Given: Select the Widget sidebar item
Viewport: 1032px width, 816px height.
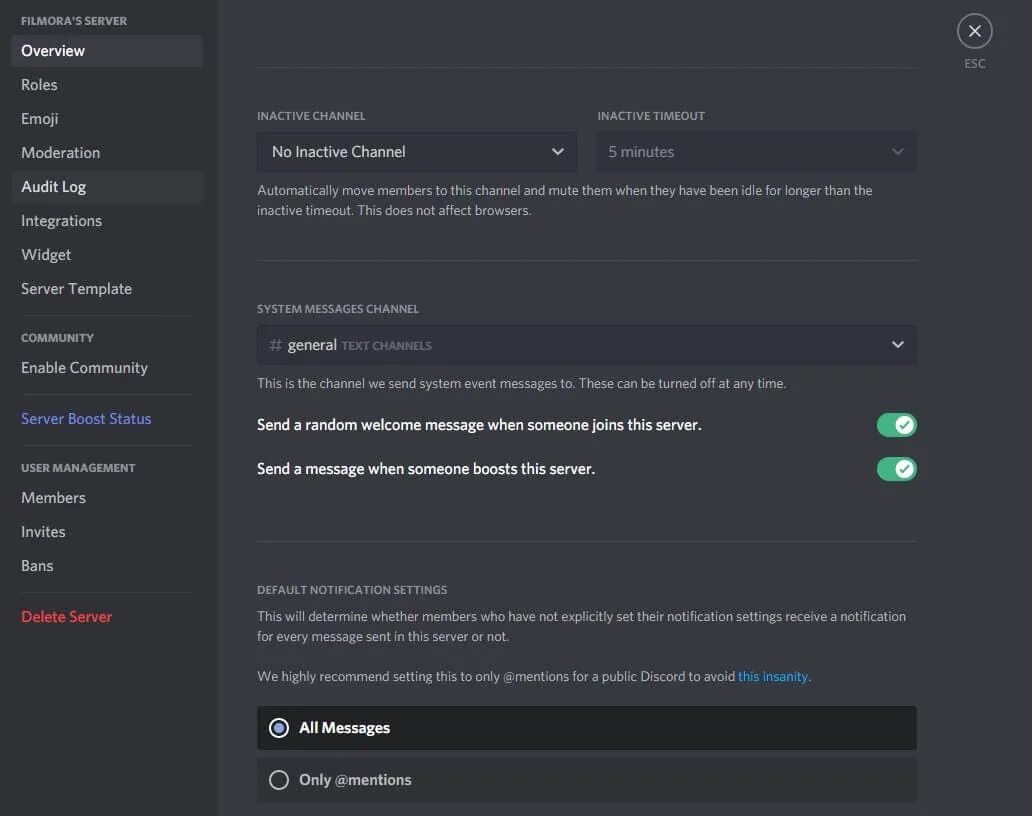Looking at the screenshot, I should [47, 255].
